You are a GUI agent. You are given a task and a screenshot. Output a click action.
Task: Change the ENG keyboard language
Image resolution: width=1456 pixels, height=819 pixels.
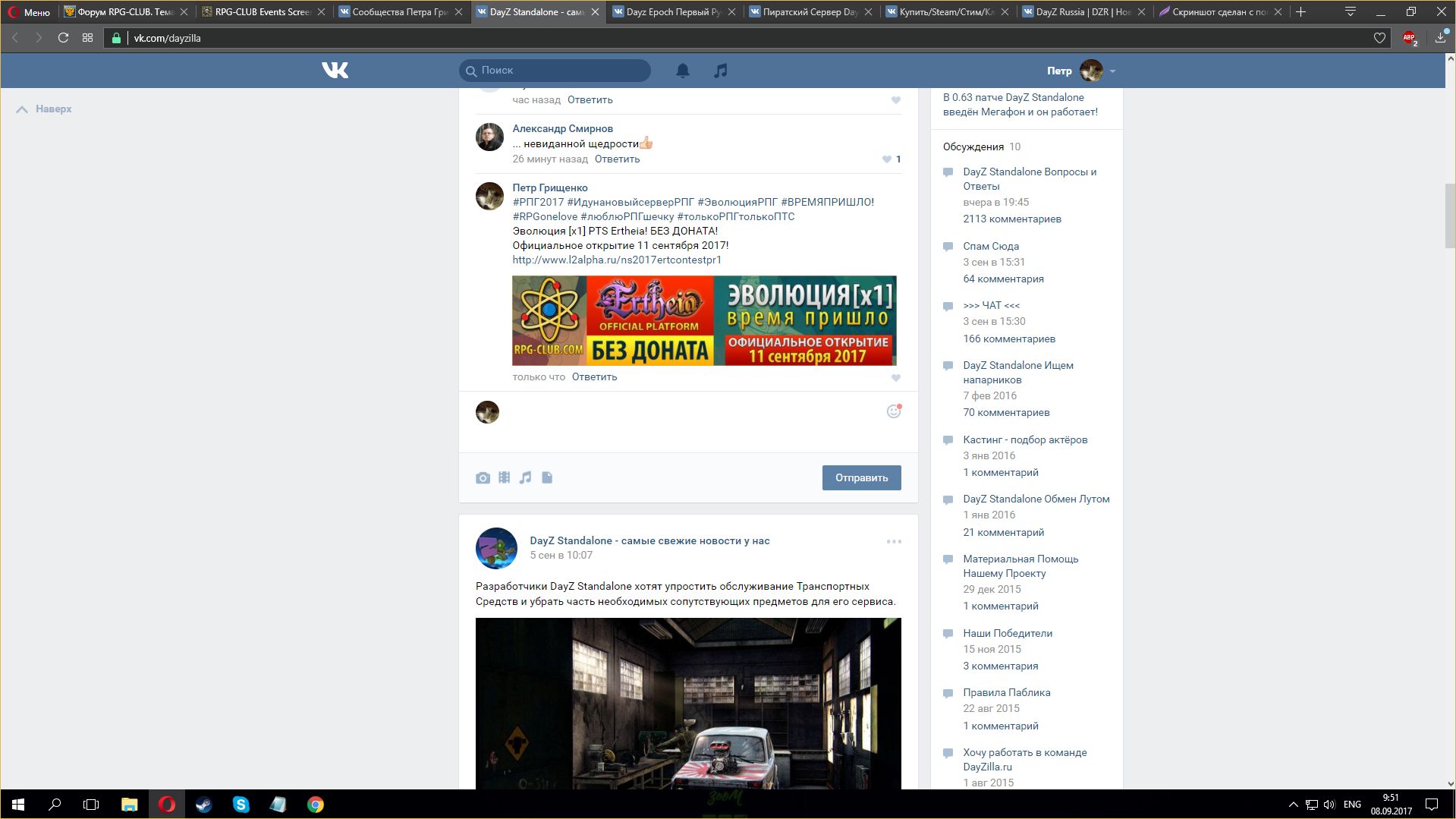(x=1352, y=805)
